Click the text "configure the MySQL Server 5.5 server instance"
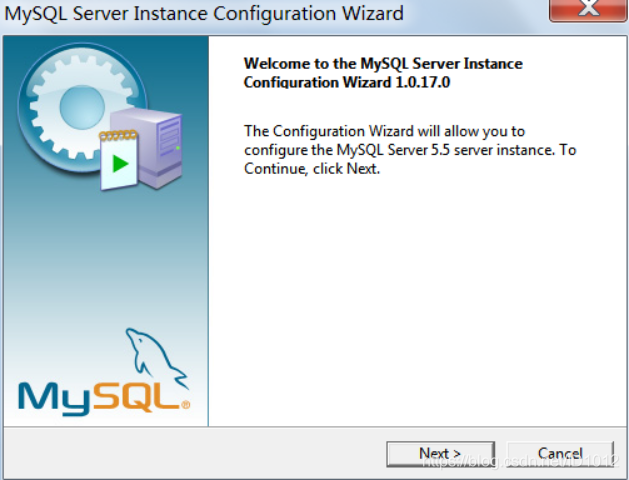 coord(399,150)
